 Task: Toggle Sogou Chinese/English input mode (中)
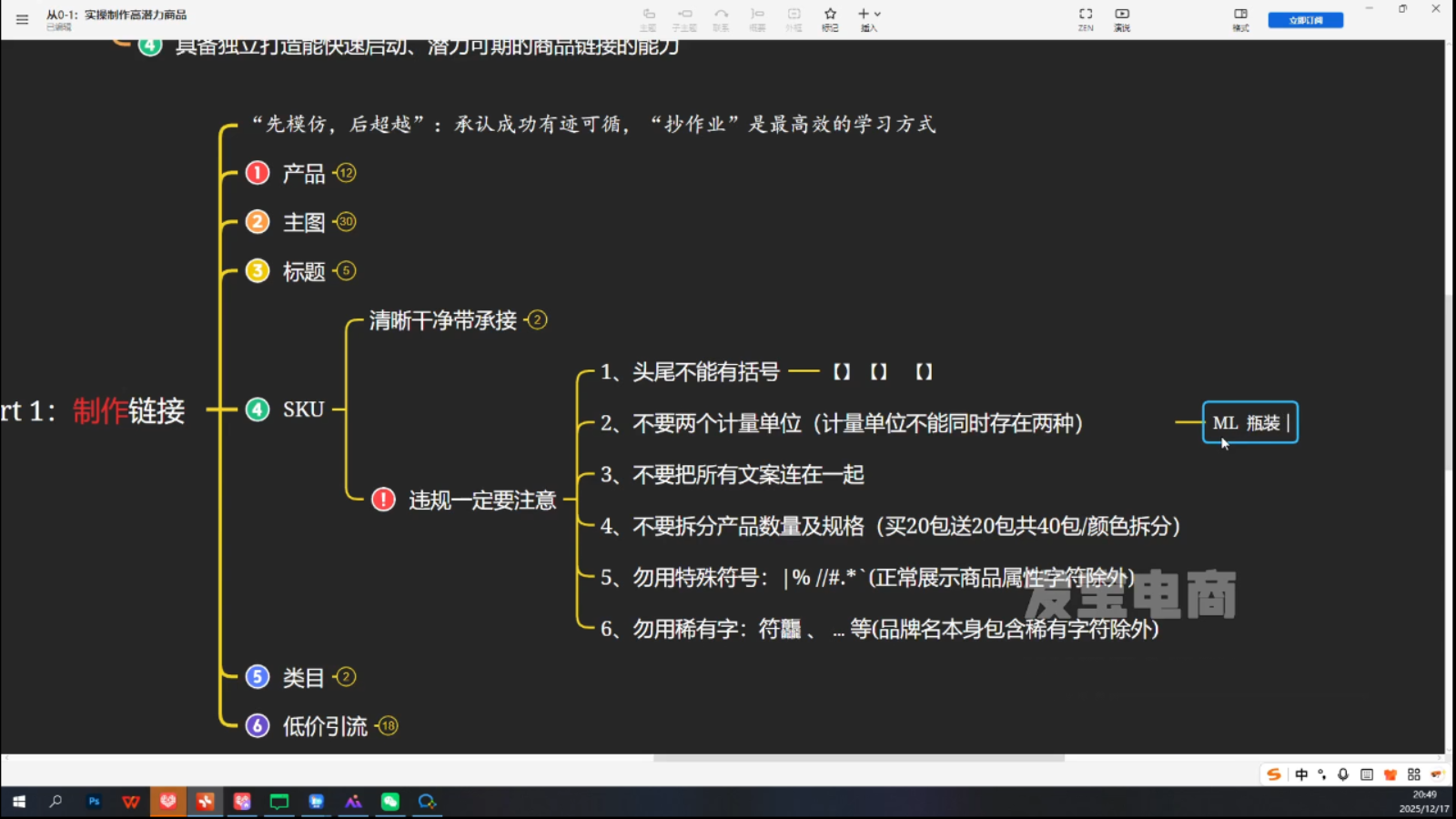click(1301, 774)
